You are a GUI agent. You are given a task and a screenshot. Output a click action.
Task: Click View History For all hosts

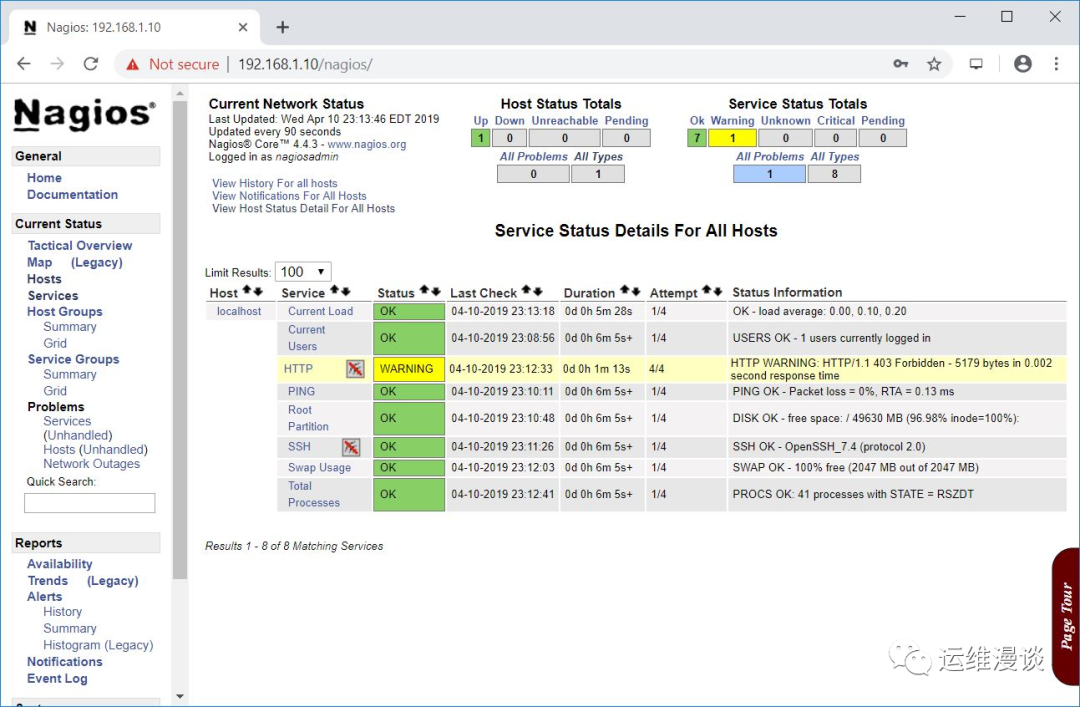(x=275, y=183)
